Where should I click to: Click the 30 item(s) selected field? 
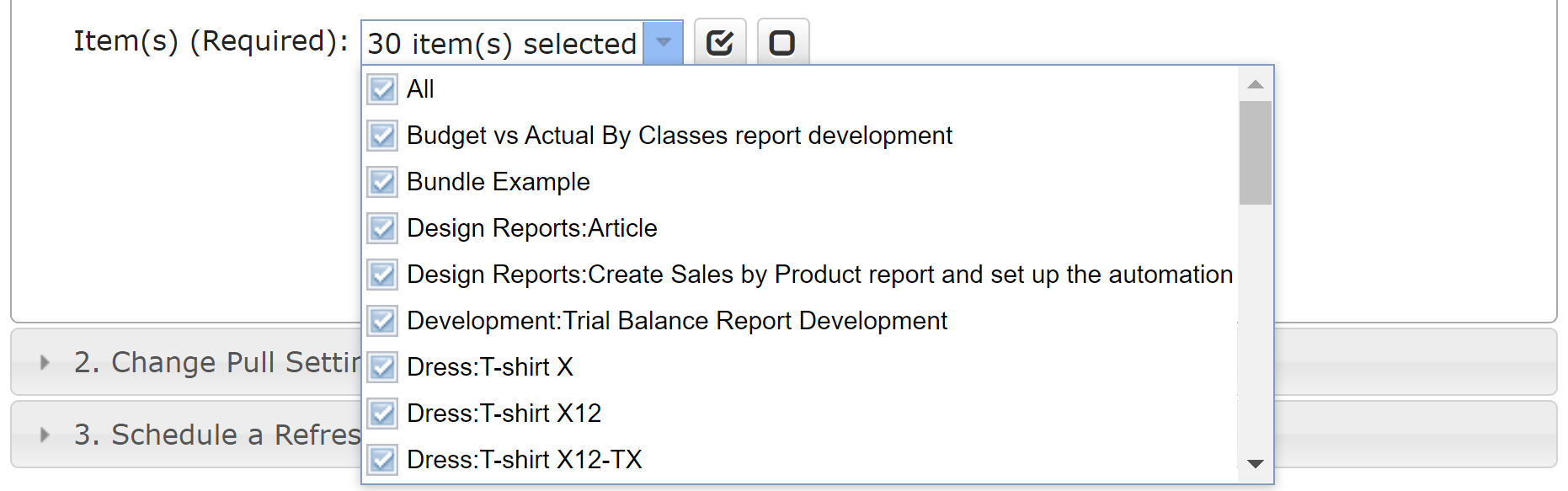[503, 43]
